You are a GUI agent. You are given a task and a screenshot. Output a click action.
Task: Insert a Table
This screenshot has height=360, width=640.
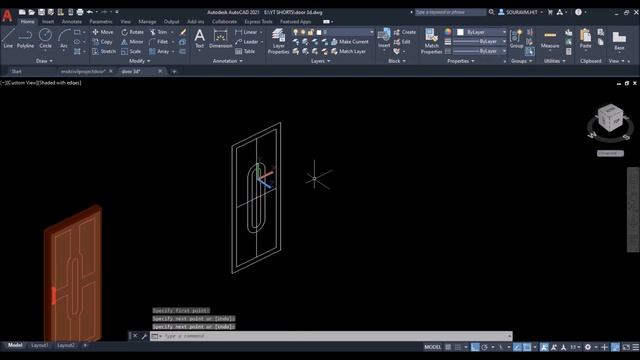tap(245, 51)
